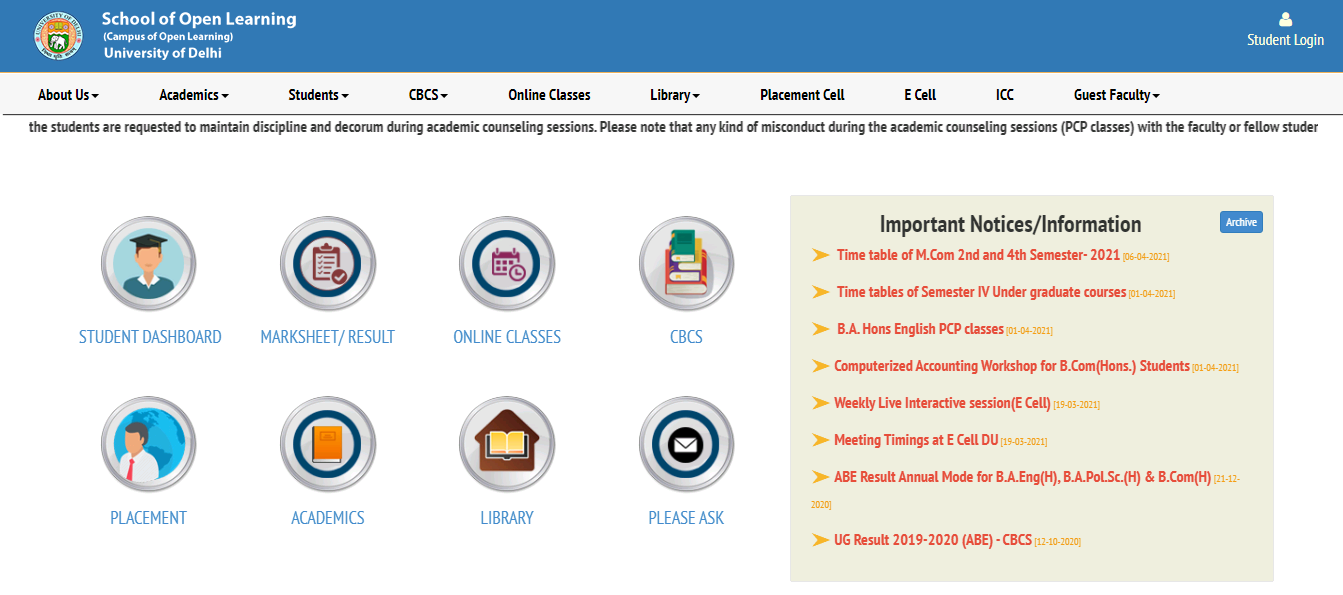Expand the Guest Faculty dropdown menu
This screenshot has height=595, width=1343.
(1117, 95)
